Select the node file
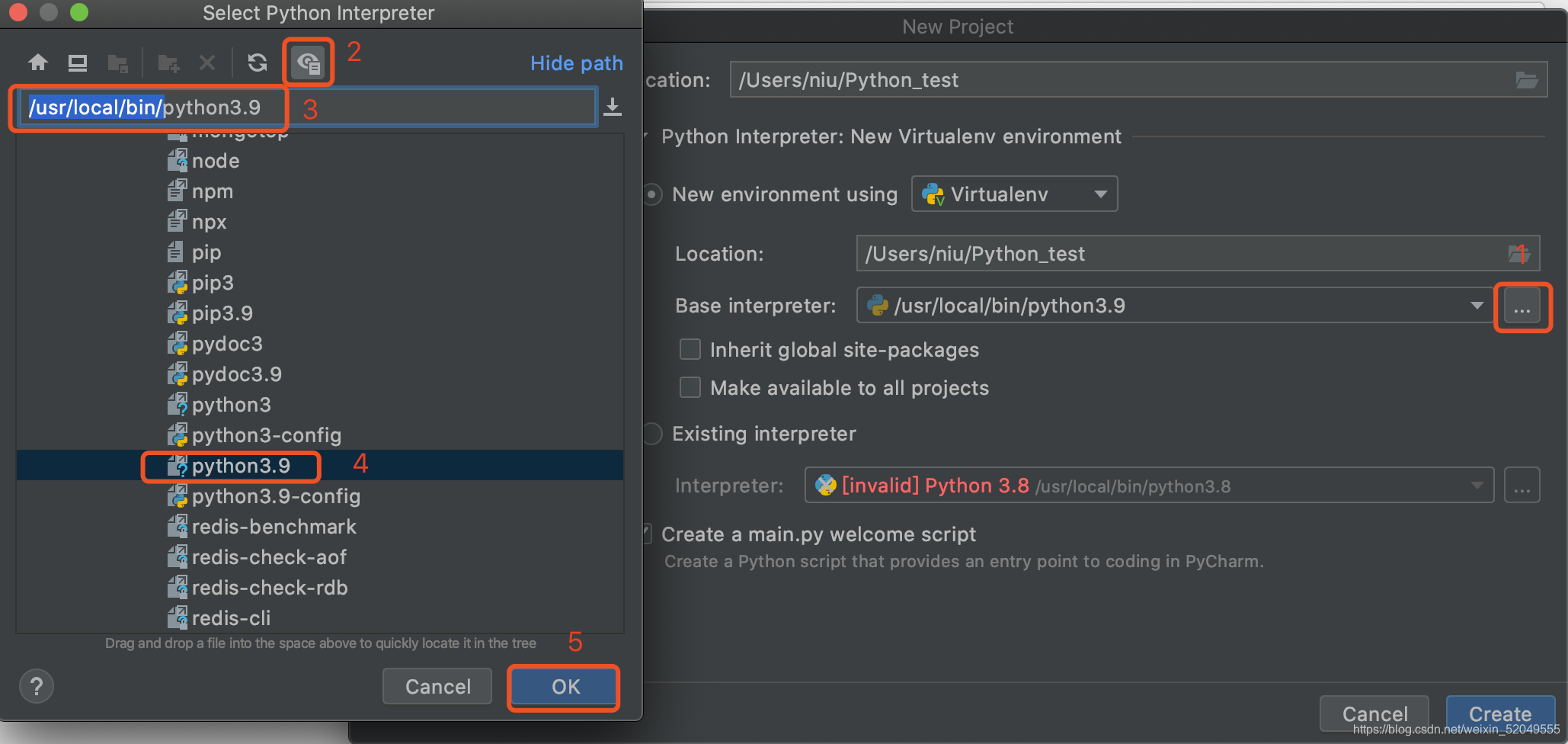This screenshot has height=744, width=1568. 320,161
